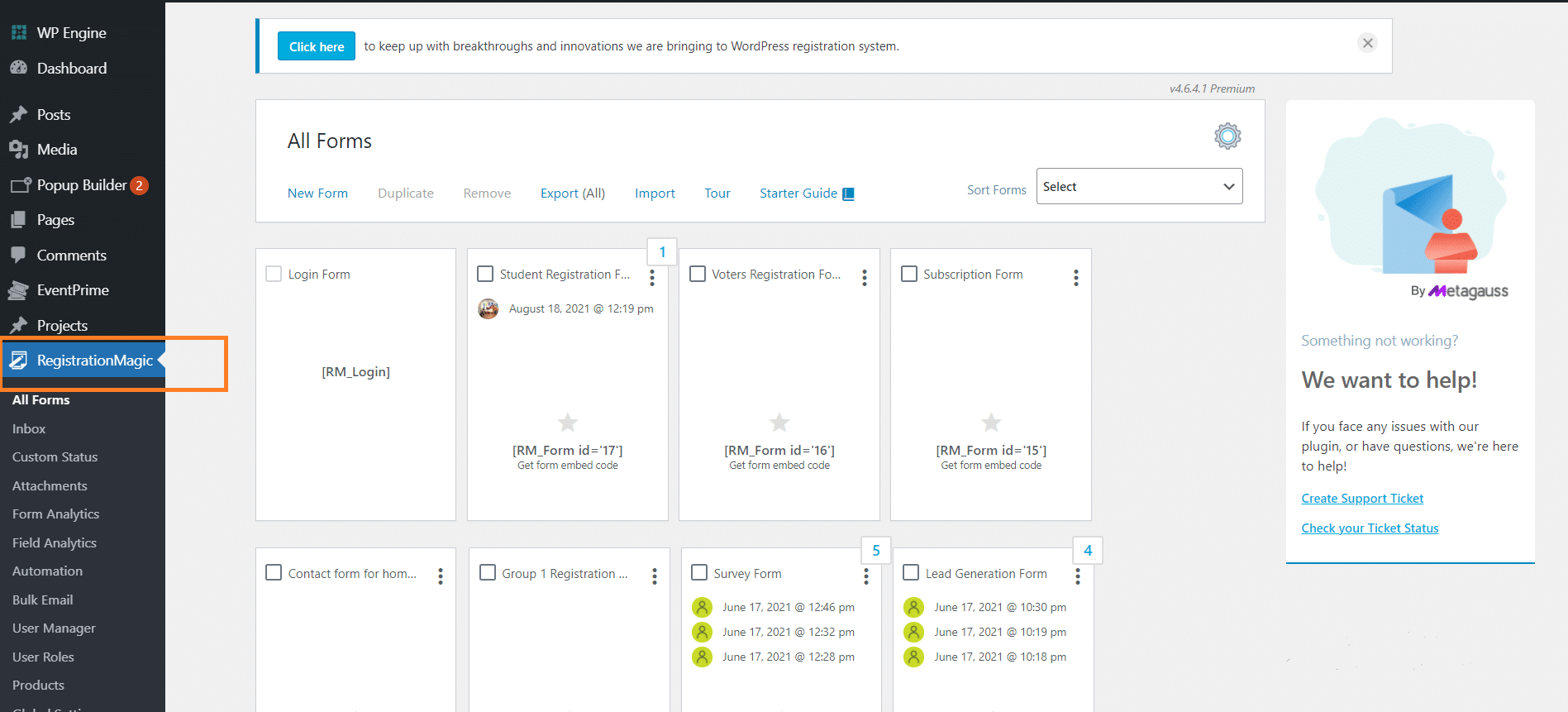Select the Voters Registration Form checkbox

pyautogui.click(x=698, y=274)
